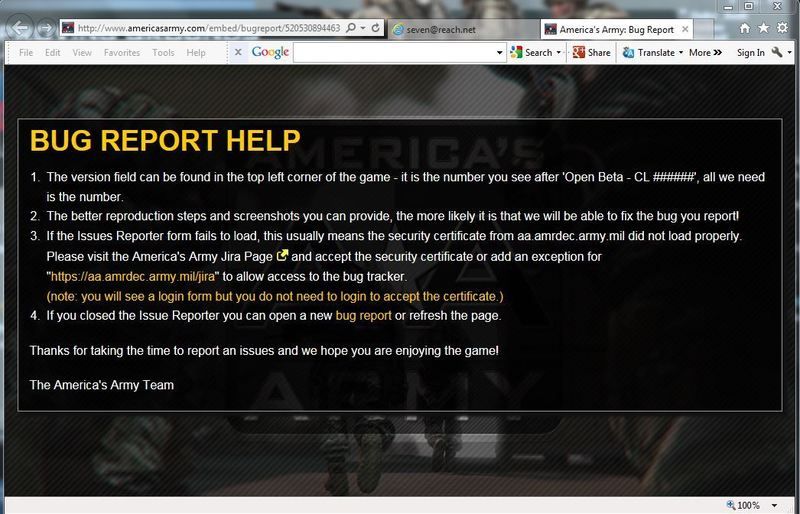
Task: Close the Google toolbar with the X
Action: click(x=238, y=52)
